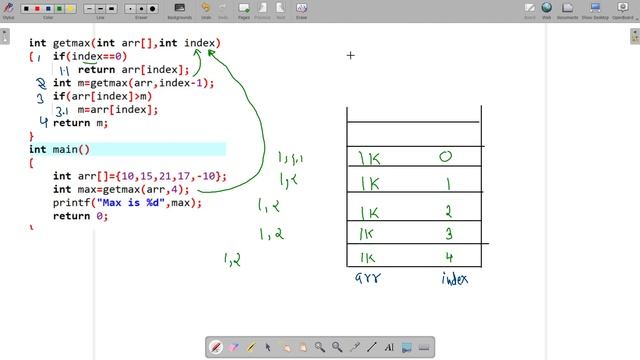Select the arrow Selector tool
The image size is (640, 360).
(268, 347)
